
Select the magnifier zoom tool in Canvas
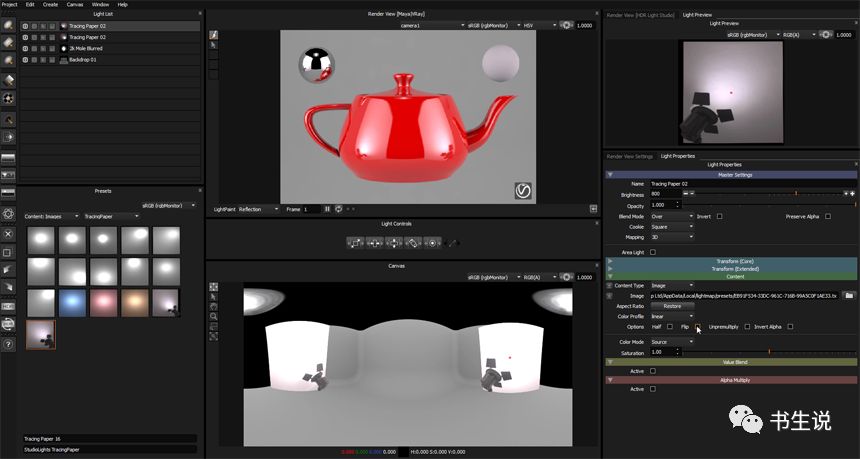[x=213, y=316]
